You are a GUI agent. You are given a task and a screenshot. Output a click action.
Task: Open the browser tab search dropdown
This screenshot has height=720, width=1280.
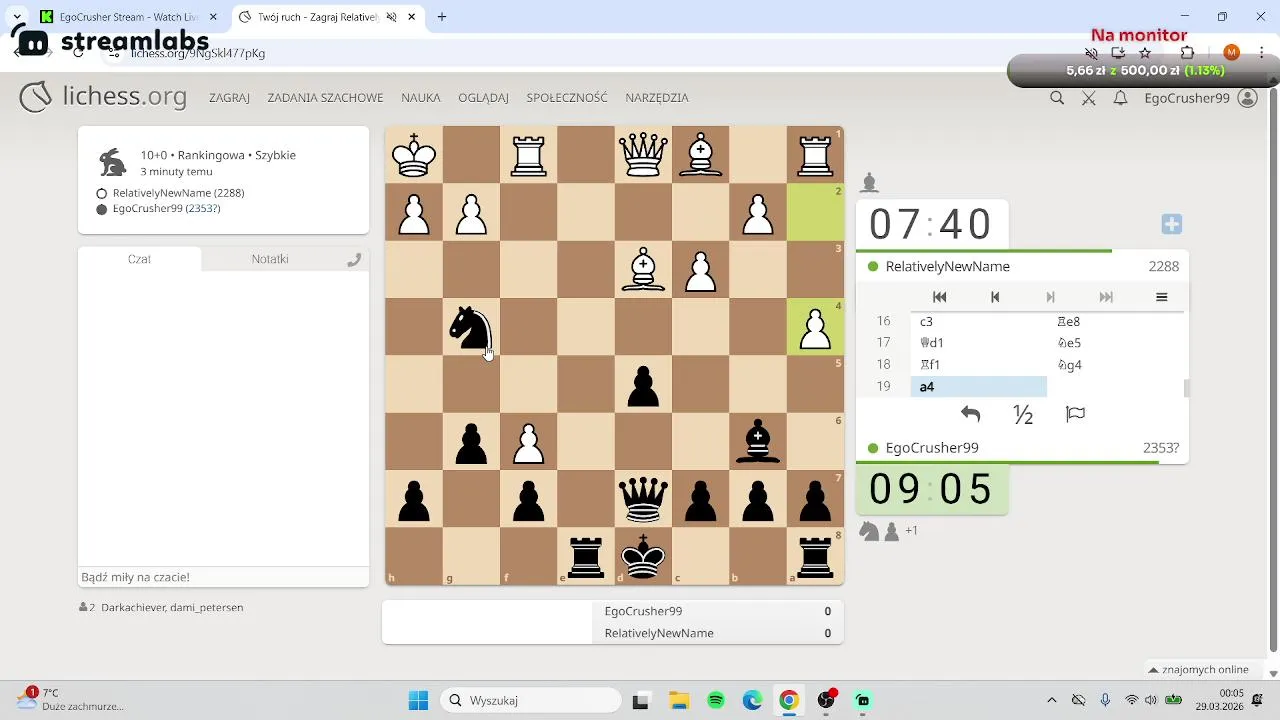click(x=17, y=17)
